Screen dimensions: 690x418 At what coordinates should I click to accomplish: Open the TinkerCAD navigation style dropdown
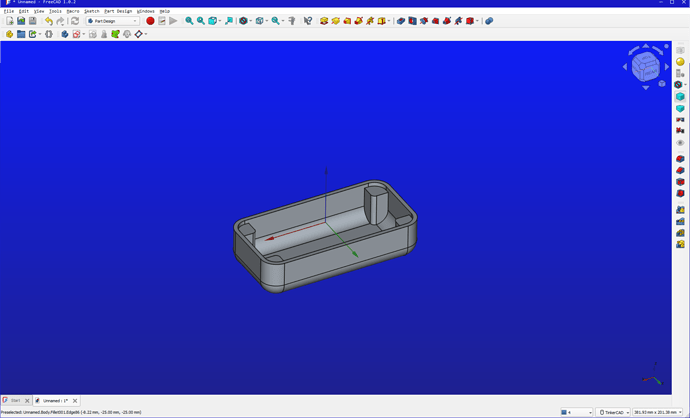pyautogui.click(x=614, y=412)
